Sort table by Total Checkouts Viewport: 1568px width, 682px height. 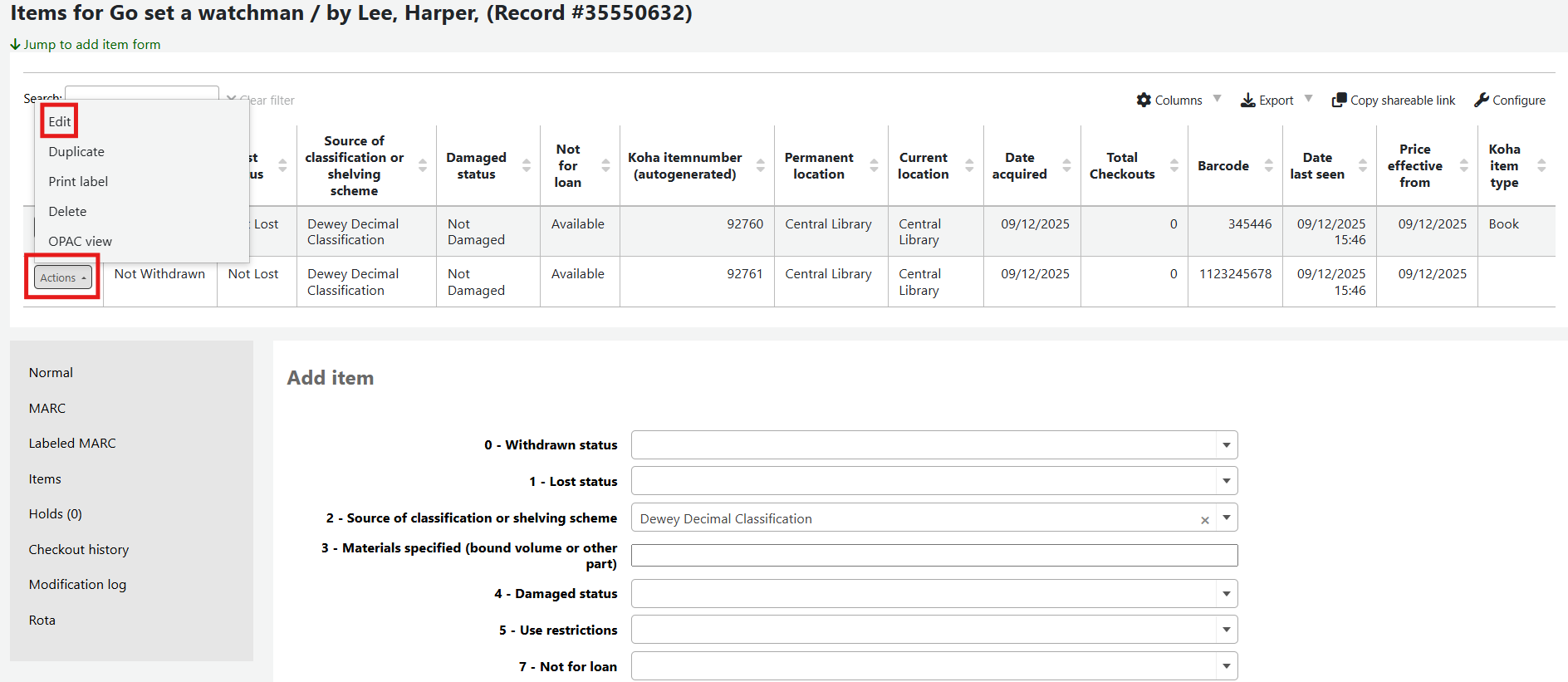1174,166
